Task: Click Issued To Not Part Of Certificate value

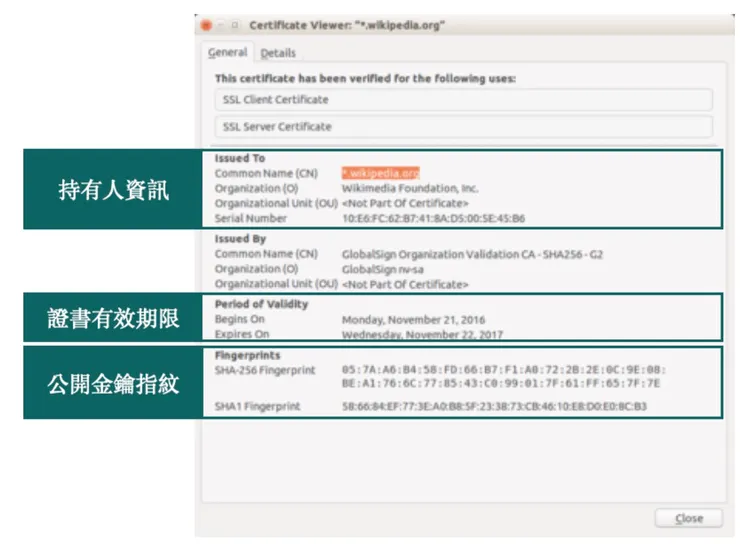Action: (x=405, y=203)
